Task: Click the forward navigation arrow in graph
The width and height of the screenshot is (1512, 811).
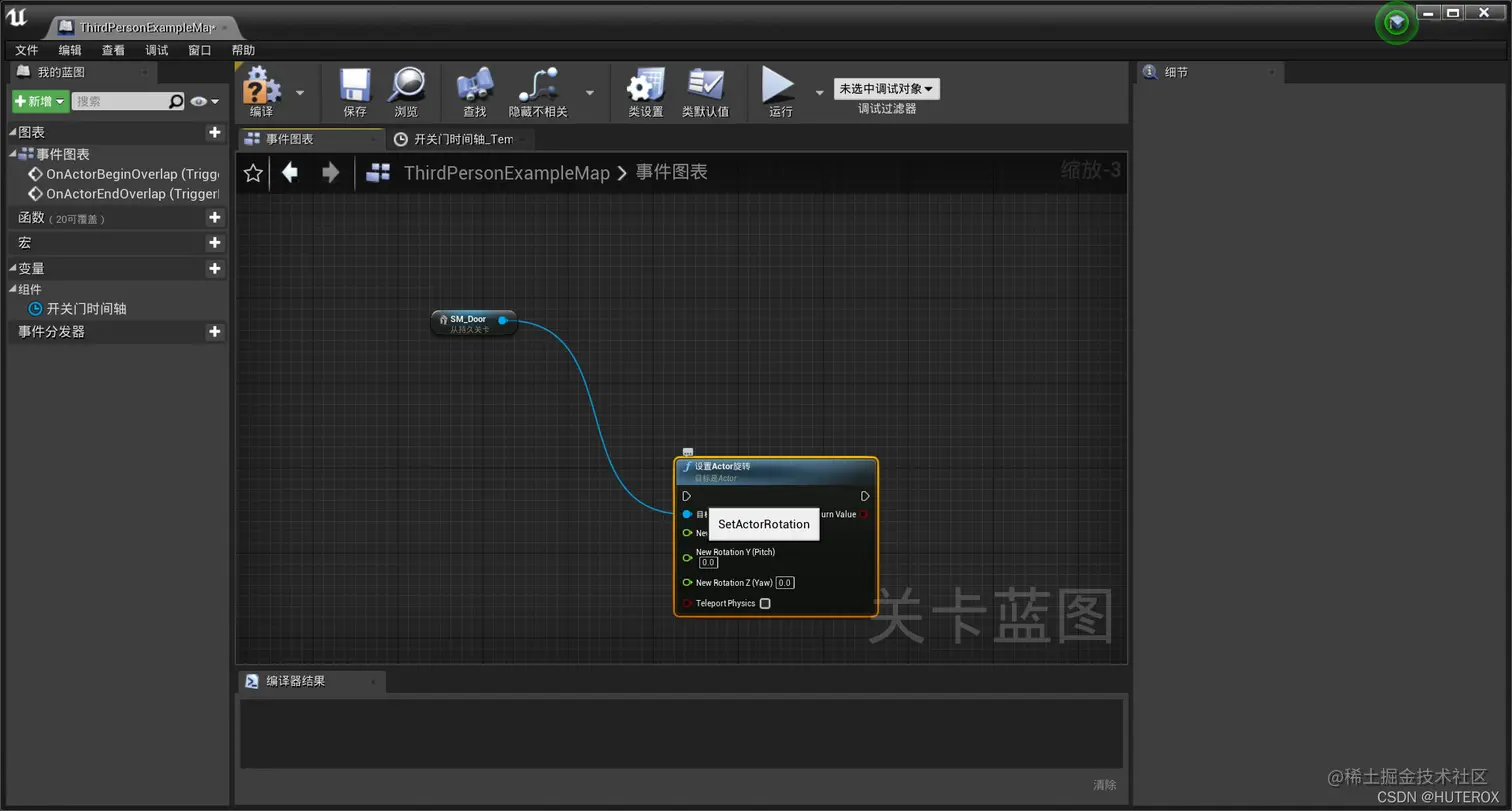Action: pos(330,173)
